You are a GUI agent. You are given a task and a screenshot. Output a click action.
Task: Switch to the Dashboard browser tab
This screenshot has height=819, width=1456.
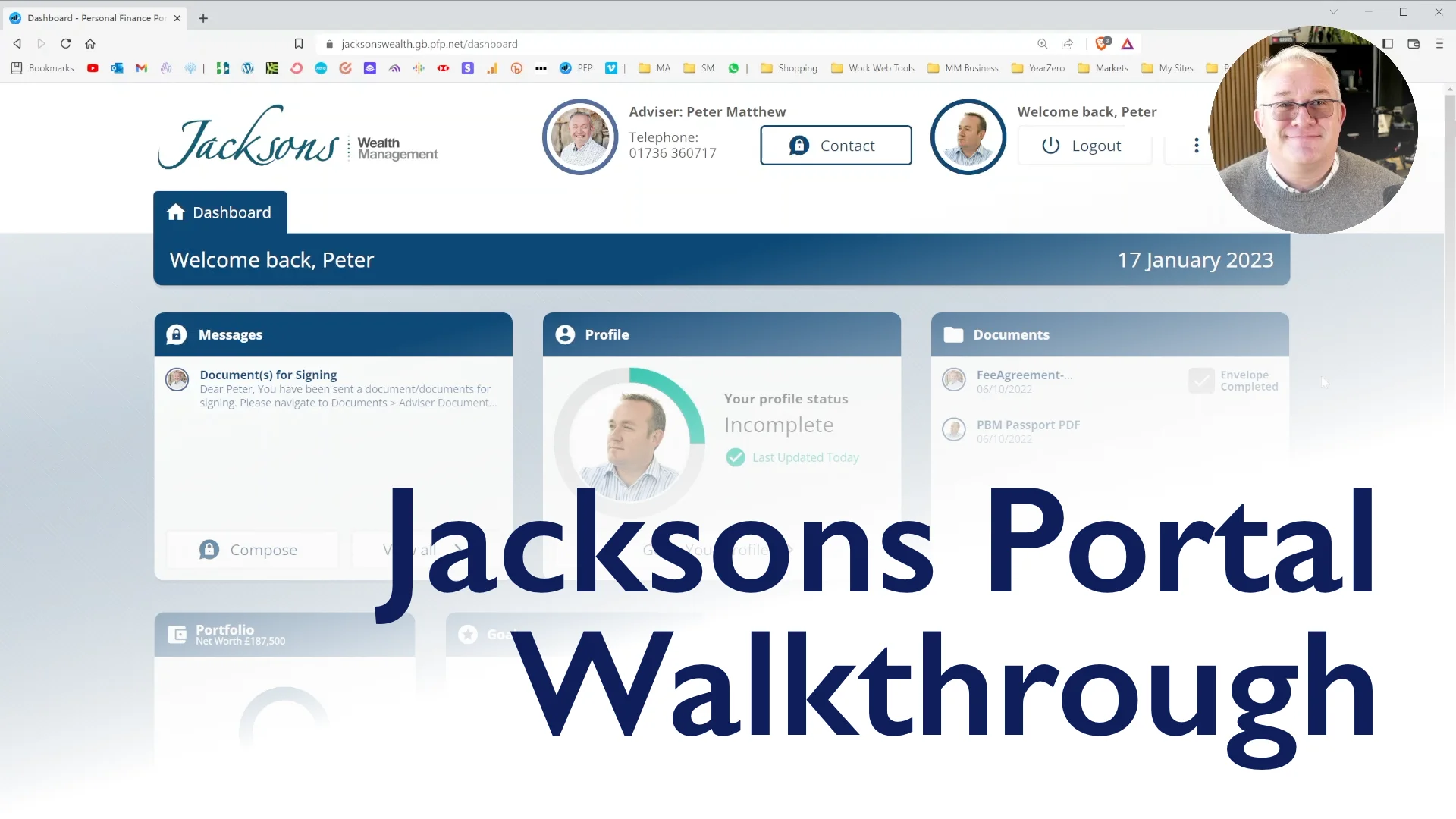coord(95,18)
